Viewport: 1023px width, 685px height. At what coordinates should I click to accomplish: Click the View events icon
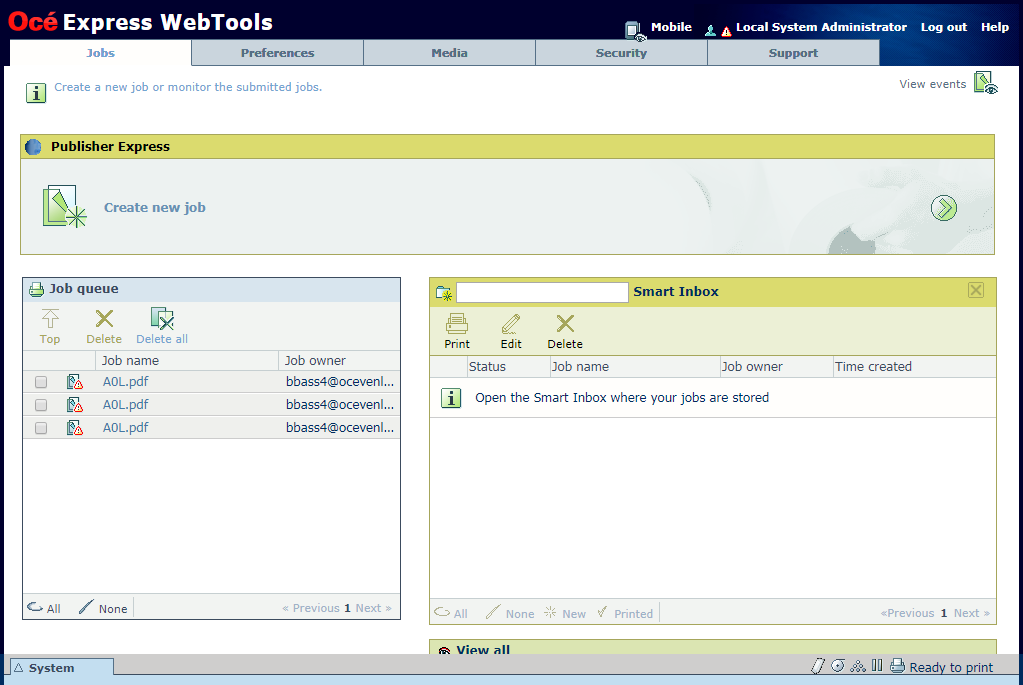click(986, 84)
